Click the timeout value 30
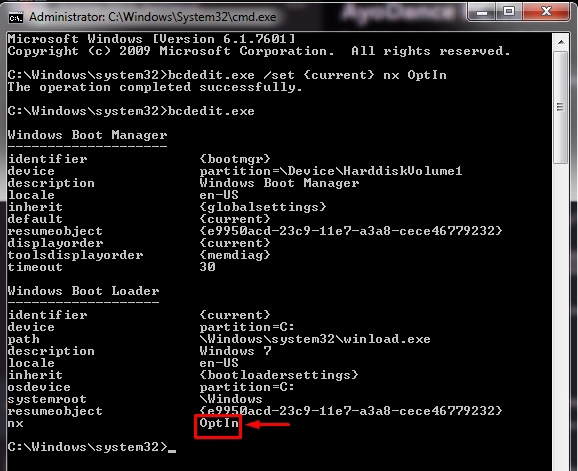 (207, 266)
